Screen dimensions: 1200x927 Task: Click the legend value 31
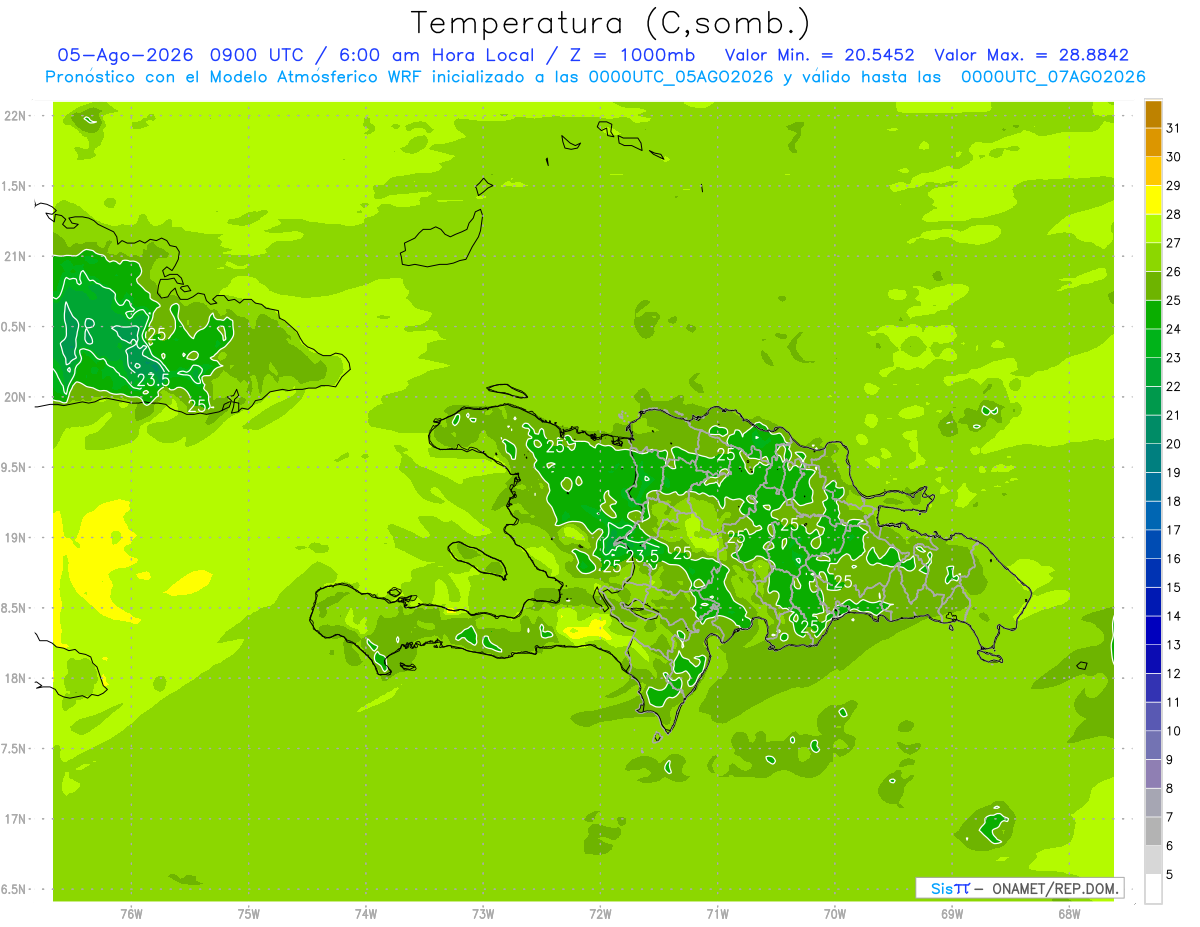click(1173, 128)
